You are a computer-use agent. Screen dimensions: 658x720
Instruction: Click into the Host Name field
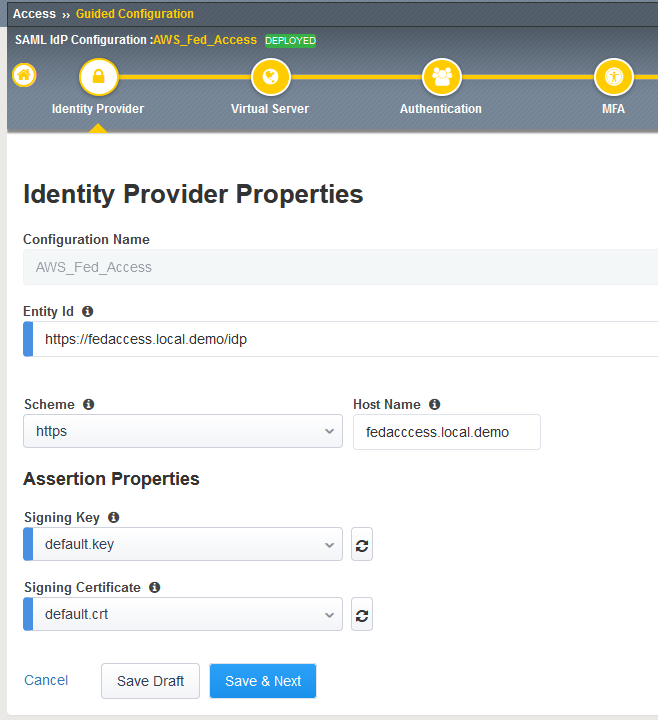(446, 432)
